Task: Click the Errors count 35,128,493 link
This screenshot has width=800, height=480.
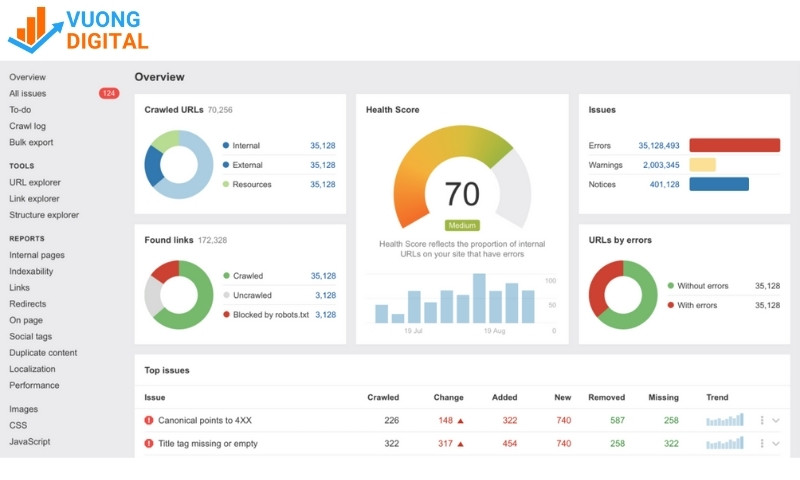Action: click(658, 145)
